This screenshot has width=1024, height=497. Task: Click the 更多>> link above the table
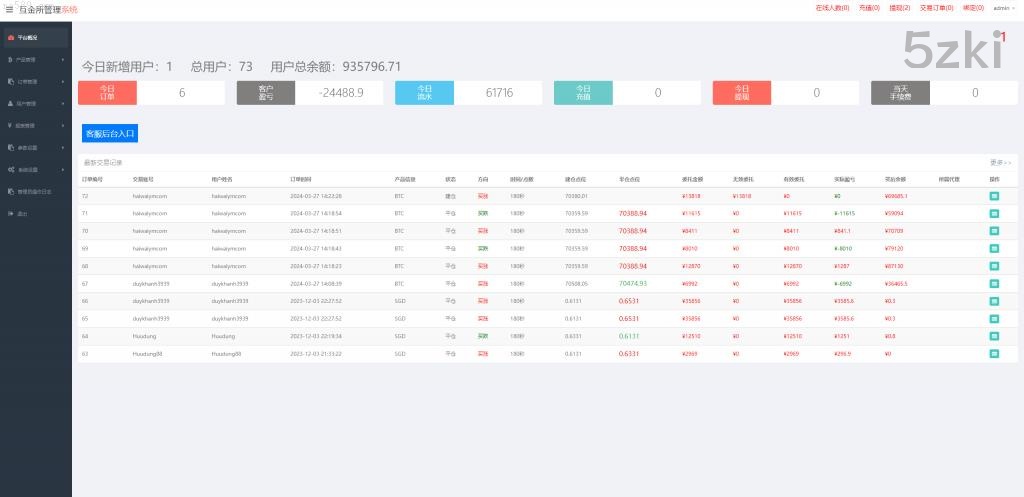pos(1000,162)
